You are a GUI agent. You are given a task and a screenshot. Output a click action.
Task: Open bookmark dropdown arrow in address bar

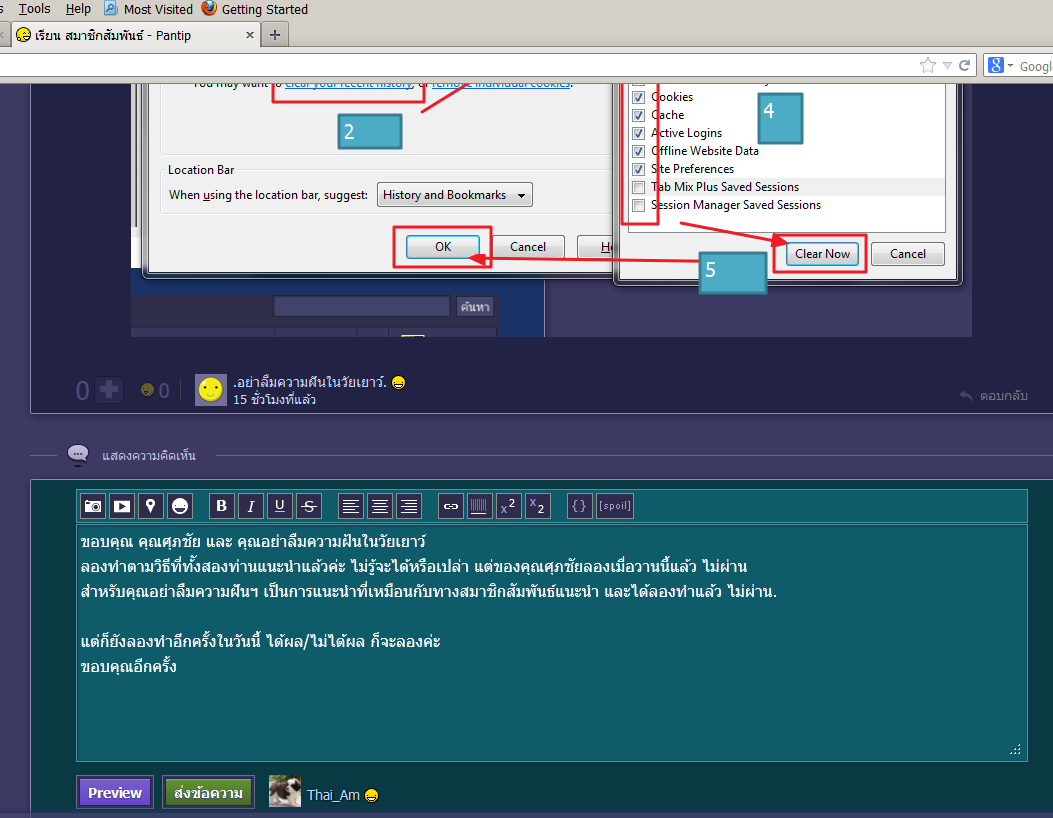[947, 65]
